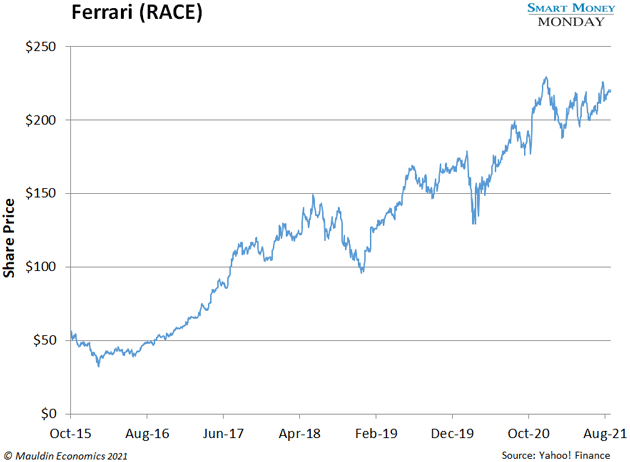
Task: Click the 'Jun-17' x-axis label
Action: pyautogui.click(x=223, y=434)
